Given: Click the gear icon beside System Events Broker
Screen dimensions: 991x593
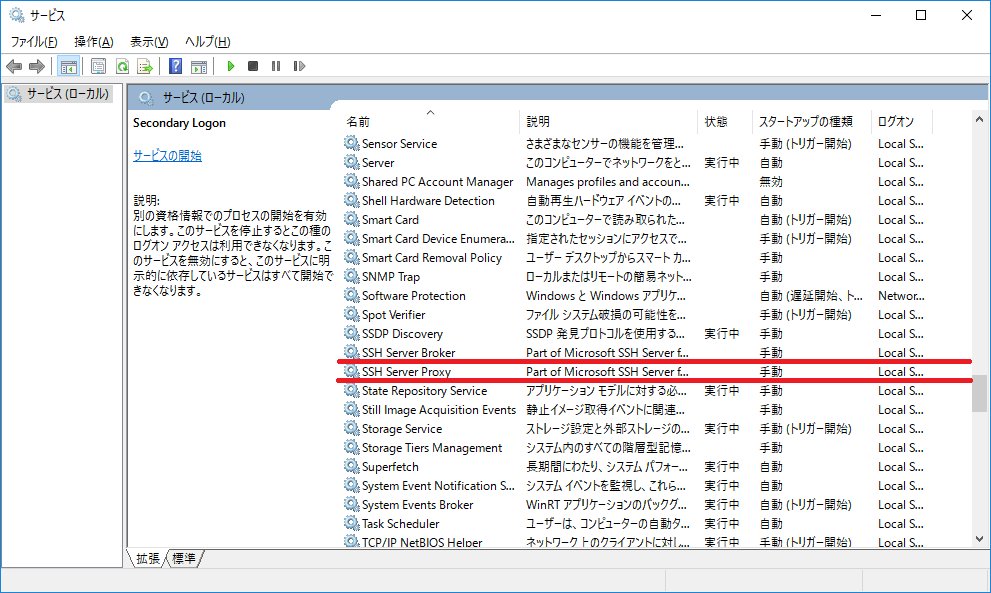Looking at the screenshot, I should [x=351, y=504].
